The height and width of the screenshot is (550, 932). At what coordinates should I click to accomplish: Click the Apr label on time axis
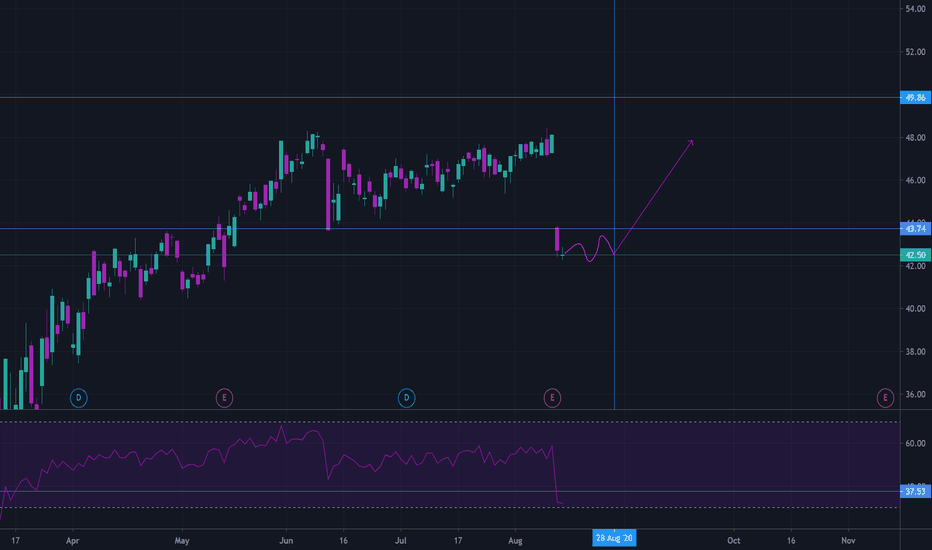(x=73, y=540)
